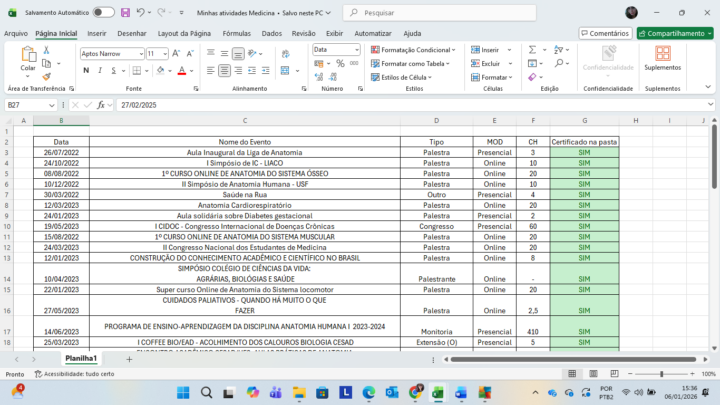
Task: Apply bold with the N button
Action: (x=86, y=70)
